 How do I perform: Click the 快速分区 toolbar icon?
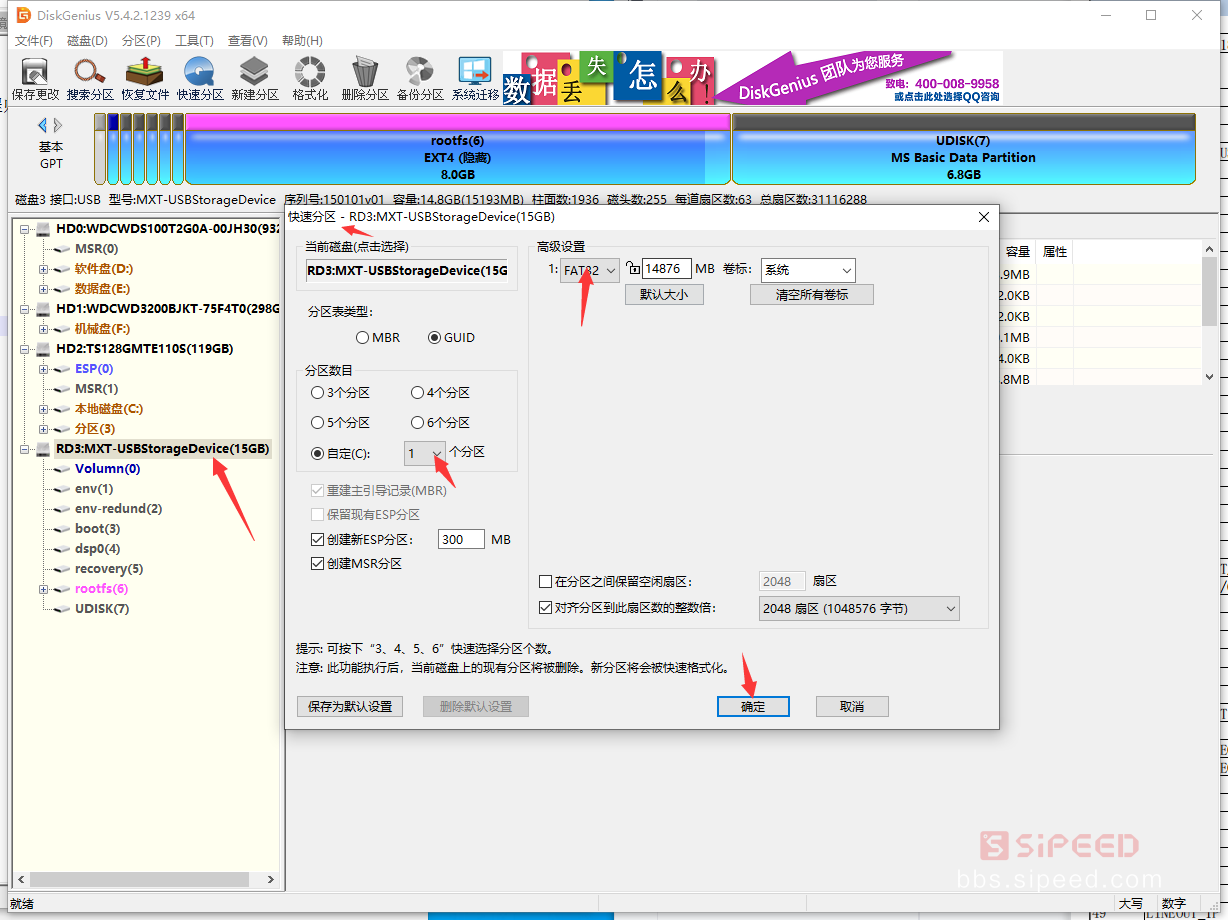(200, 79)
